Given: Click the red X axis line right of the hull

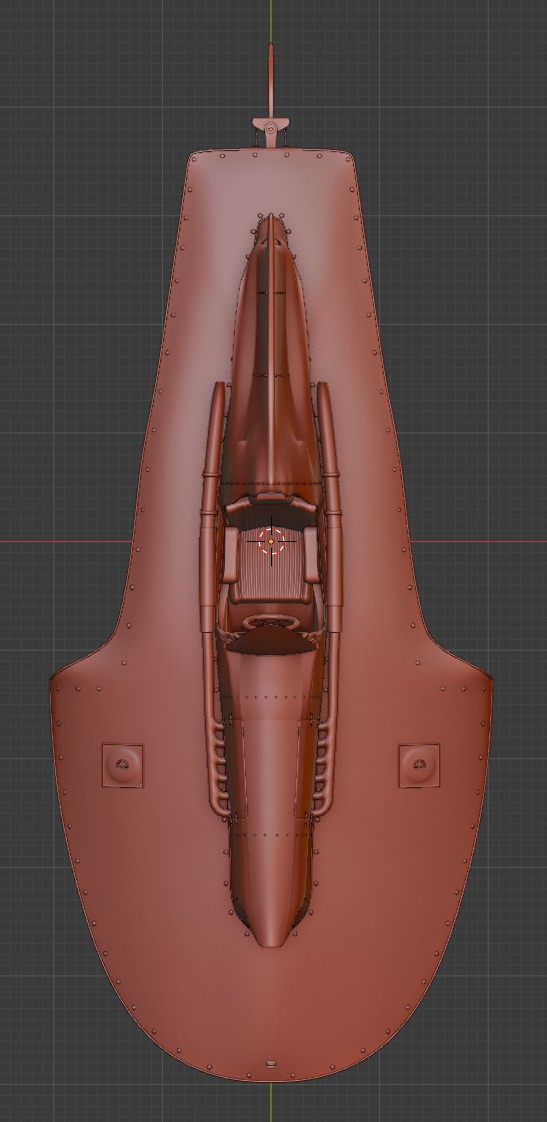Looking at the screenshot, I should [480, 541].
